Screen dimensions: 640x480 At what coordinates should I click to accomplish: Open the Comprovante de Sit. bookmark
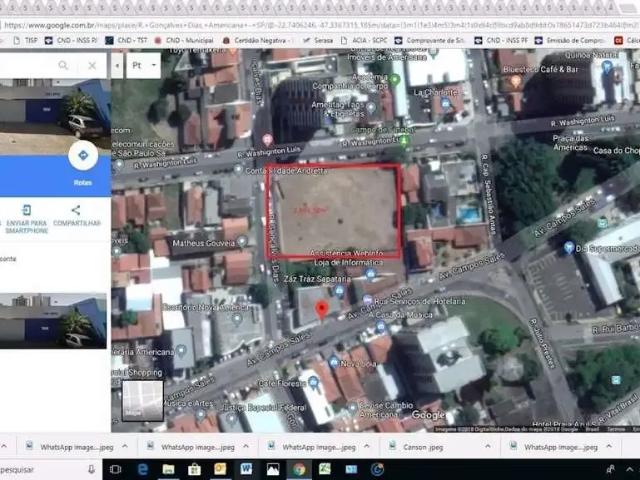(430, 40)
